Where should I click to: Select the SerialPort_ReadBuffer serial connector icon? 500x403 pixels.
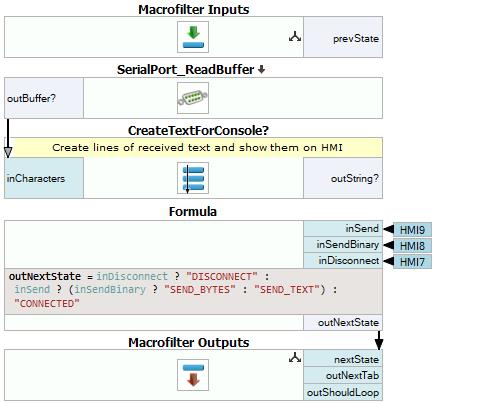pyautogui.click(x=193, y=98)
